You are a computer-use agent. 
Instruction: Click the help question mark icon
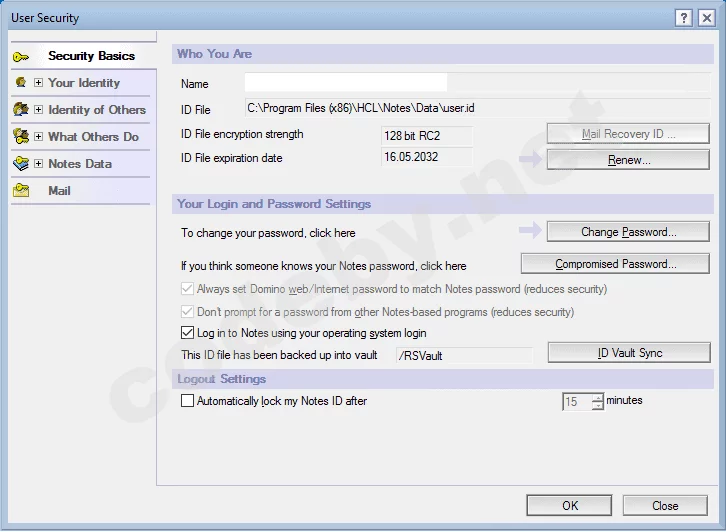683,18
